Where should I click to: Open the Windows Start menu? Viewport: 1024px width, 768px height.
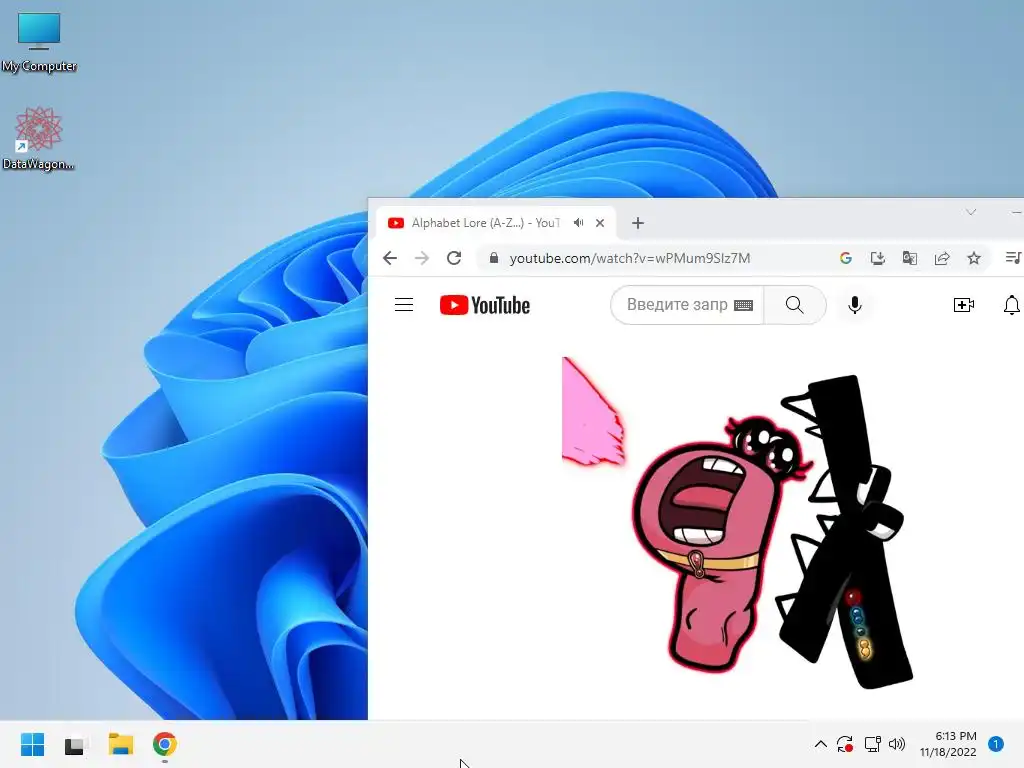33,744
